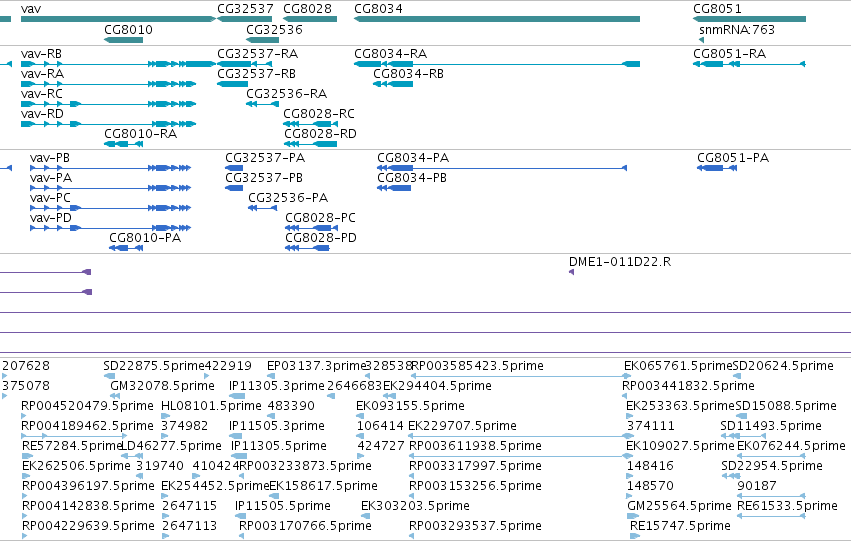The width and height of the screenshot is (851, 541).
Task: Click the CG32537-PB protein label
Action: point(264,178)
